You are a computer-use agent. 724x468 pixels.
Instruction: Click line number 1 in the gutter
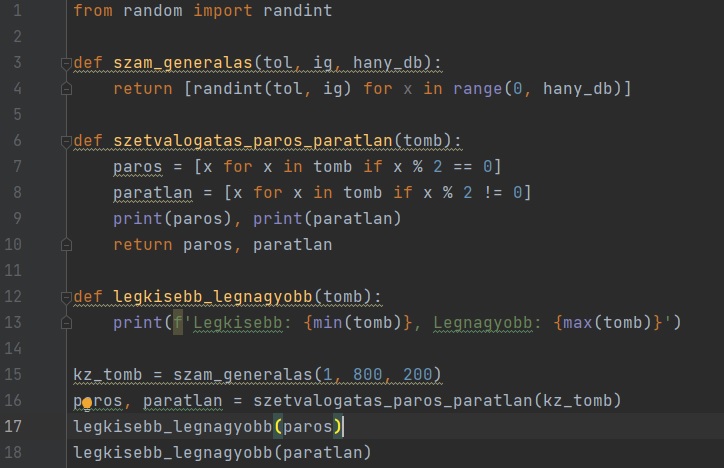click(x=17, y=11)
